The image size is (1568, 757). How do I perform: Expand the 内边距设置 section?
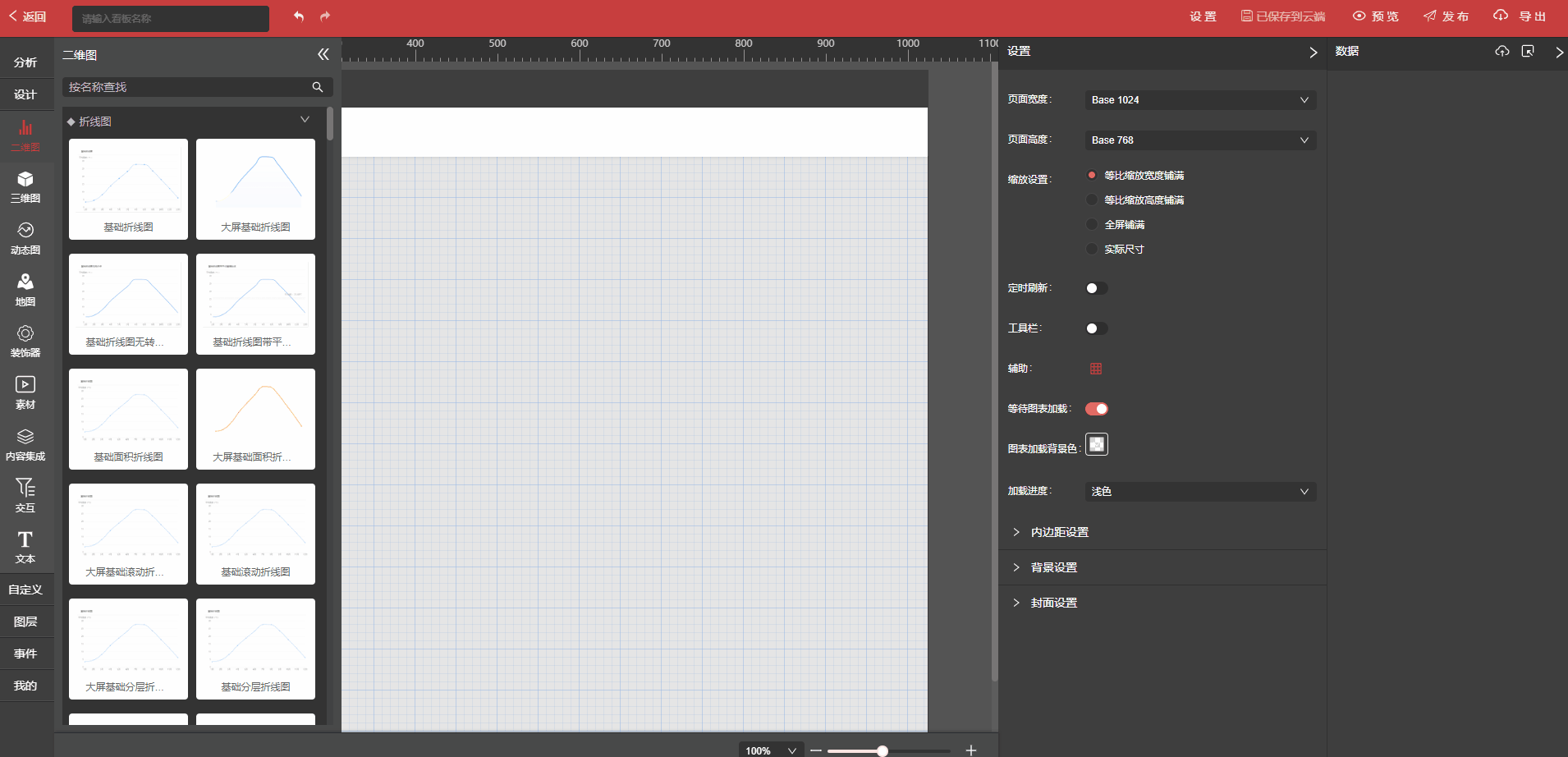tap(1059, 532)
